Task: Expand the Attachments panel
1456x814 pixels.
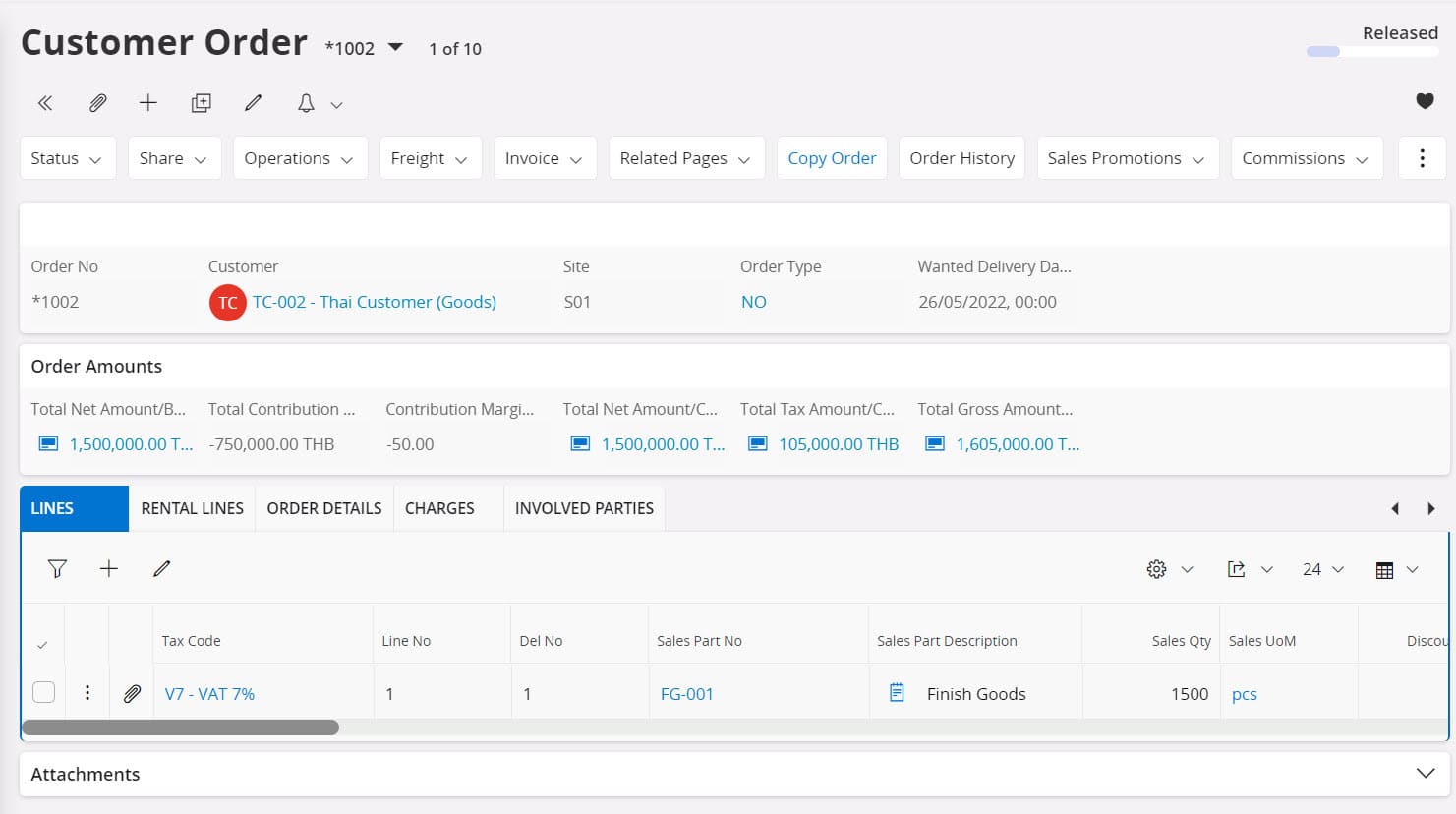Action: point(1425,774)
